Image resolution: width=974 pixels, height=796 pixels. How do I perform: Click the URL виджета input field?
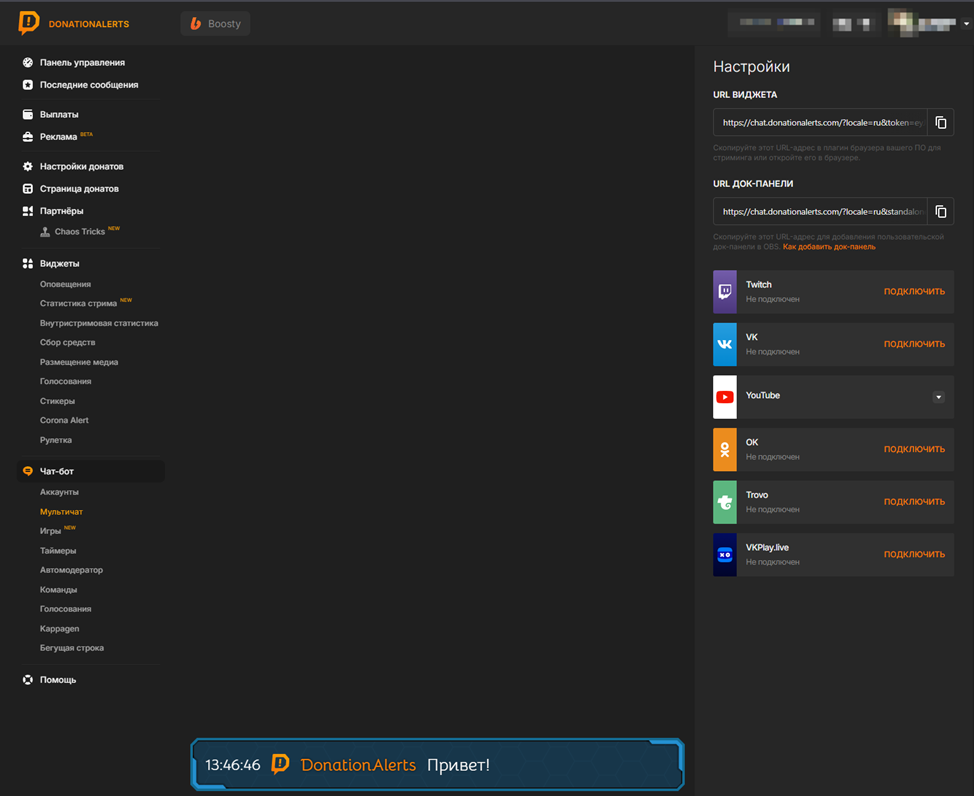(x=820, y=122)
